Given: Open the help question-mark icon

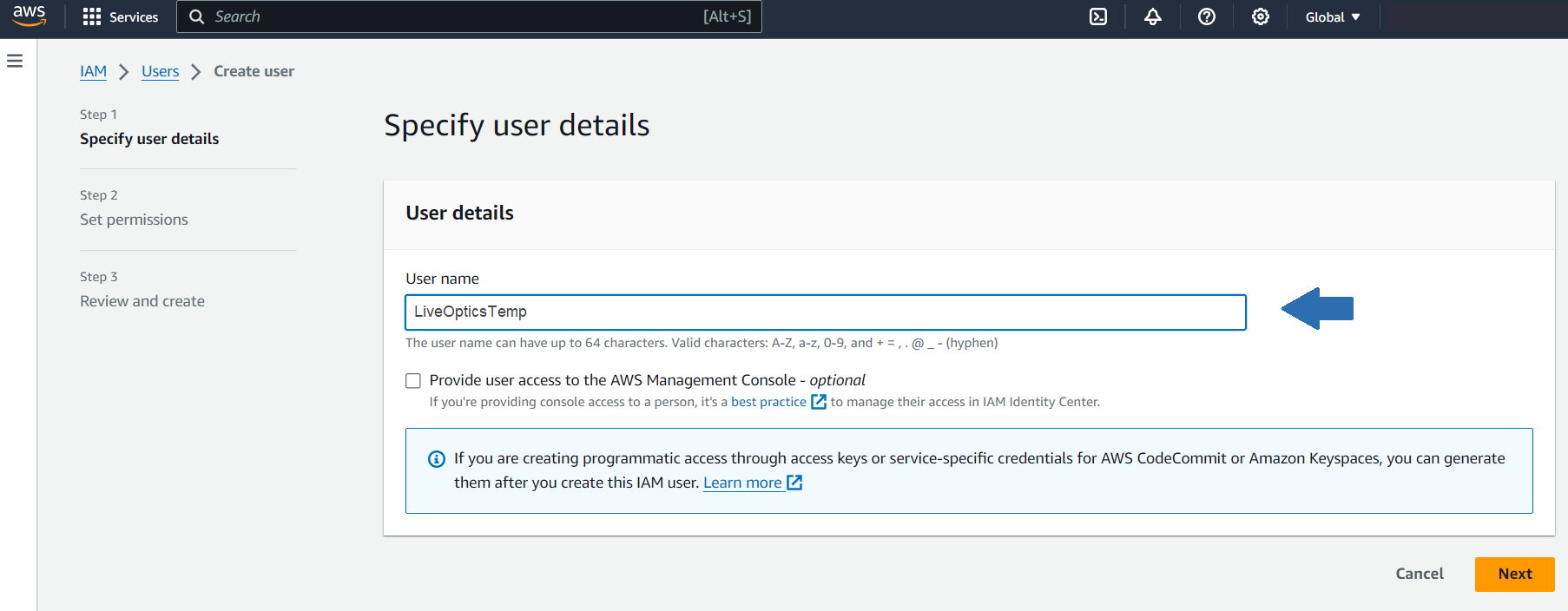Looking at the screenshot, I should click(x=1207, y=16).
